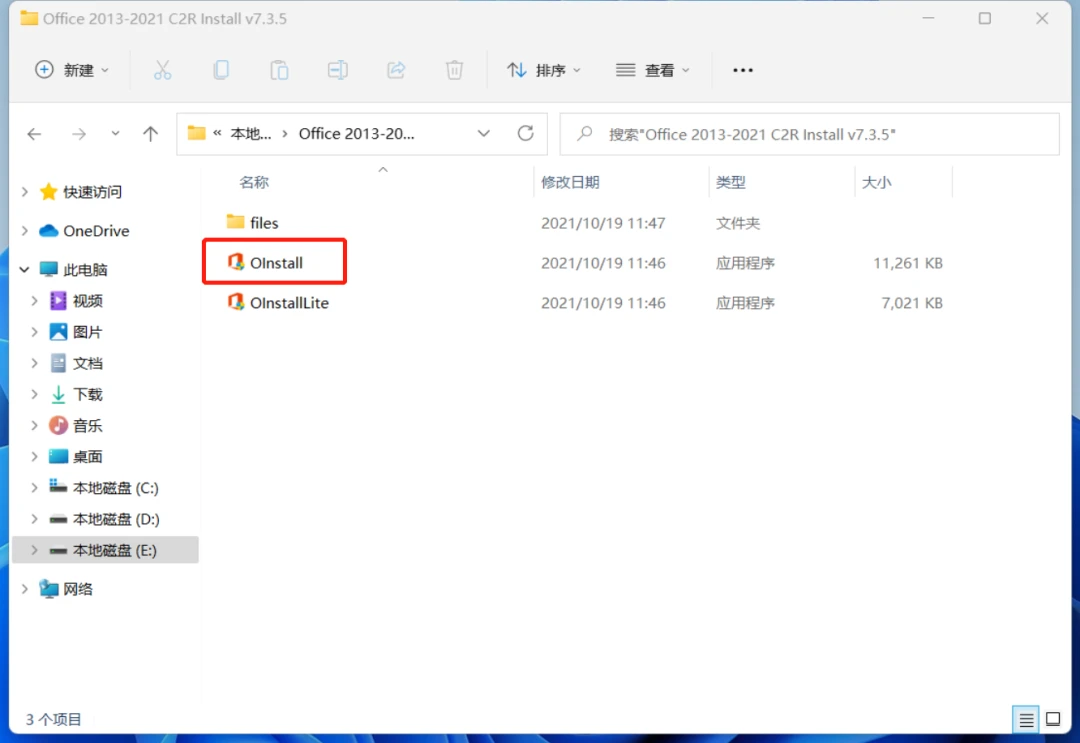Select the OInstallLite application icon
The height and width of the screenshot is (743, 1080).
coord(236,302)
